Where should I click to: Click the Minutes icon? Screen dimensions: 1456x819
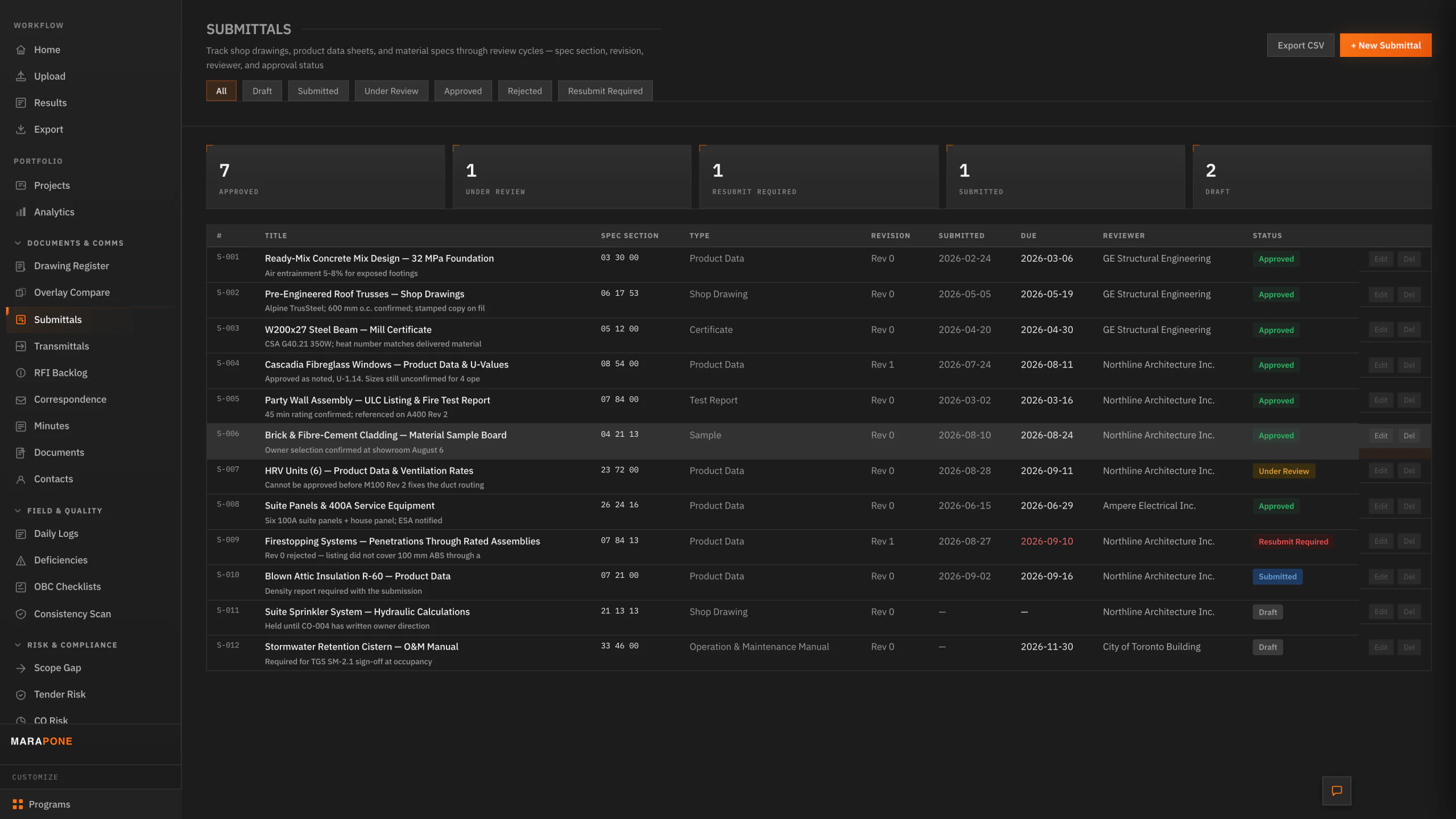pyautogui.click(x=21, y=426)
